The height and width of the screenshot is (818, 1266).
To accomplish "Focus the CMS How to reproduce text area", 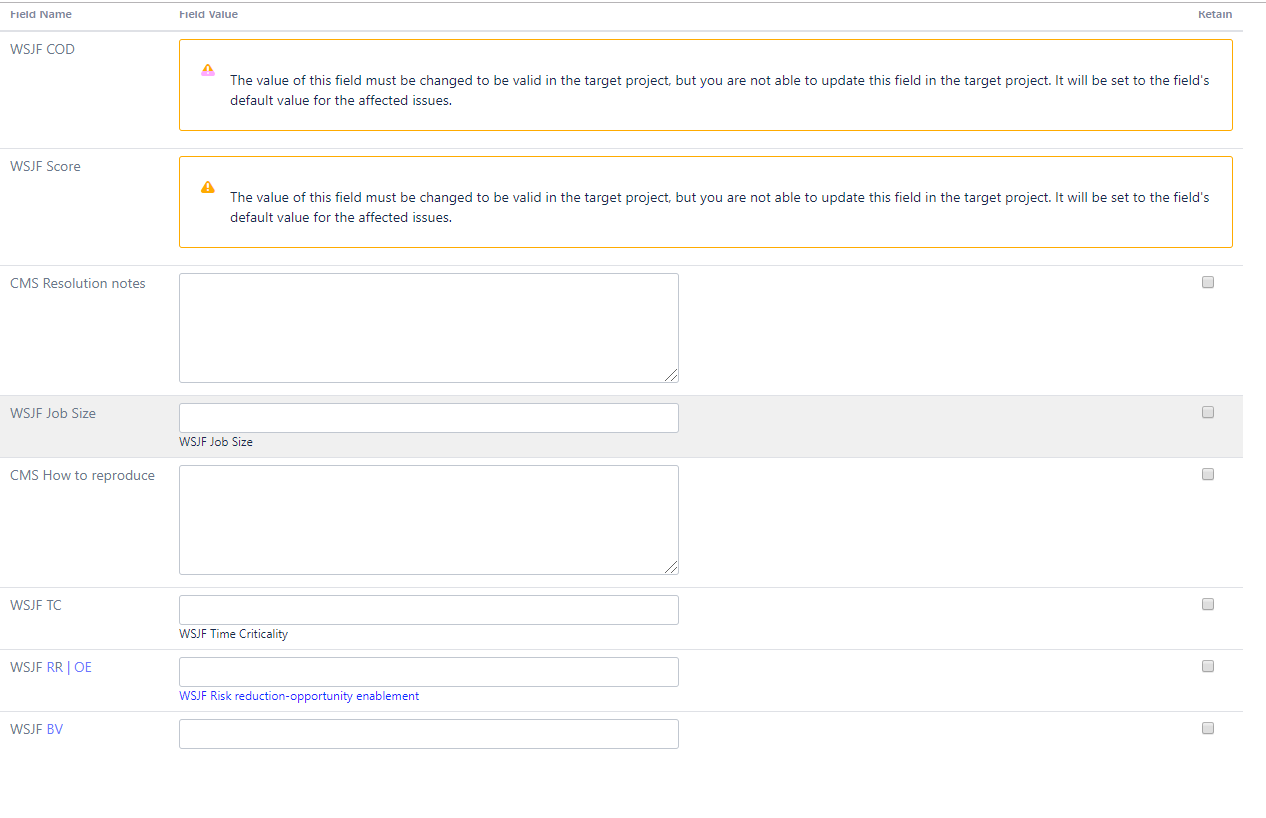I will click(x=429, y=520).
